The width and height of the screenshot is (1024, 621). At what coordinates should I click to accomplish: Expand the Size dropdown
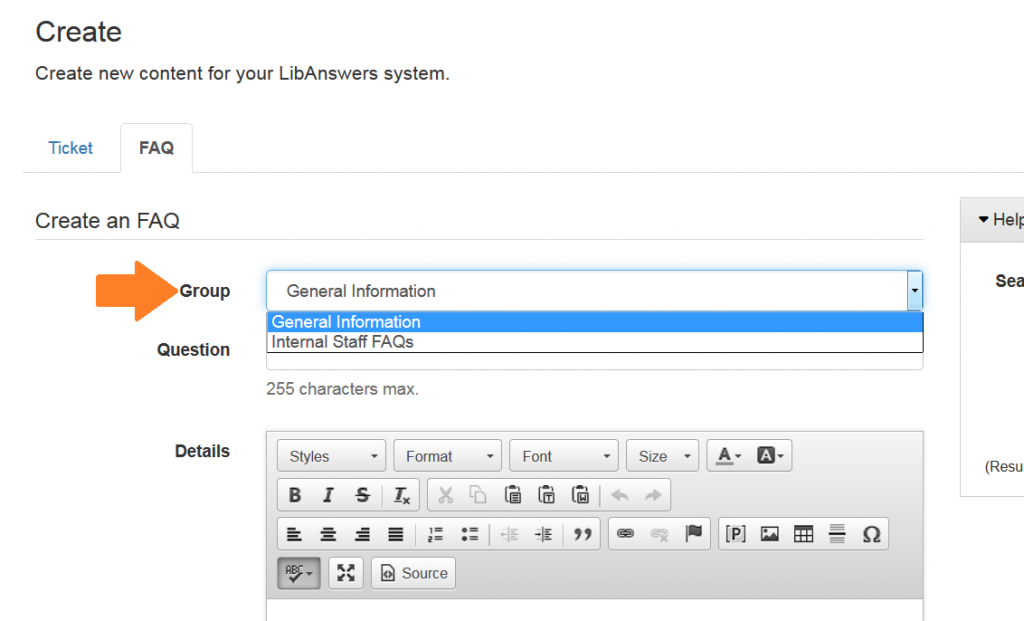pyautogui.click(x=662, y=455)
